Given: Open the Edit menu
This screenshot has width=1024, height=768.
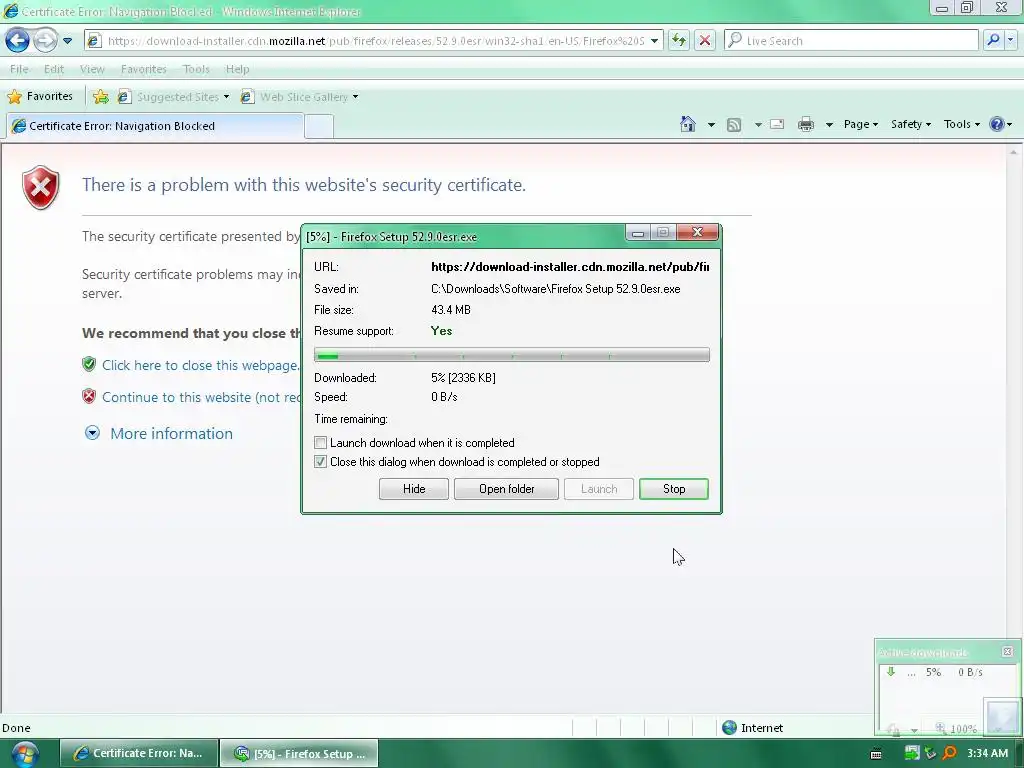Looking at the screenshot, I should (54, 69).
